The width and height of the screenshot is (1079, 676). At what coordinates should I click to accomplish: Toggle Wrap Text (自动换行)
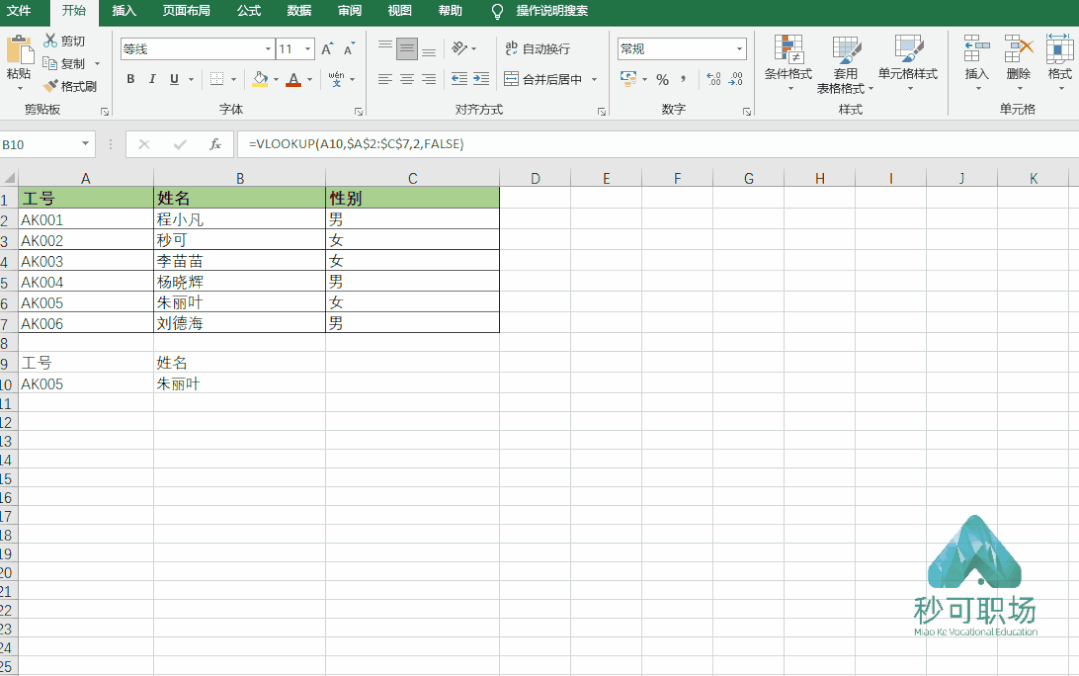click(537, 48)
